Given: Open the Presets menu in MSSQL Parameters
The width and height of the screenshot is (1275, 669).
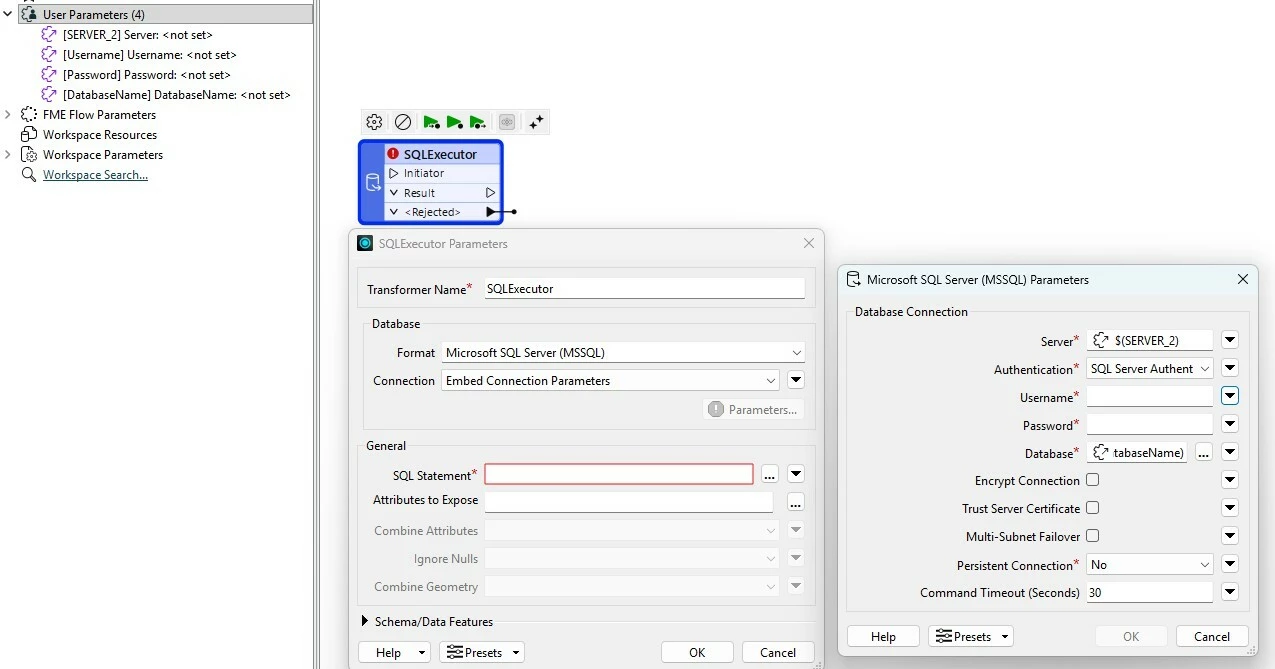Looking at the screenshot, I should click(971, 636).
